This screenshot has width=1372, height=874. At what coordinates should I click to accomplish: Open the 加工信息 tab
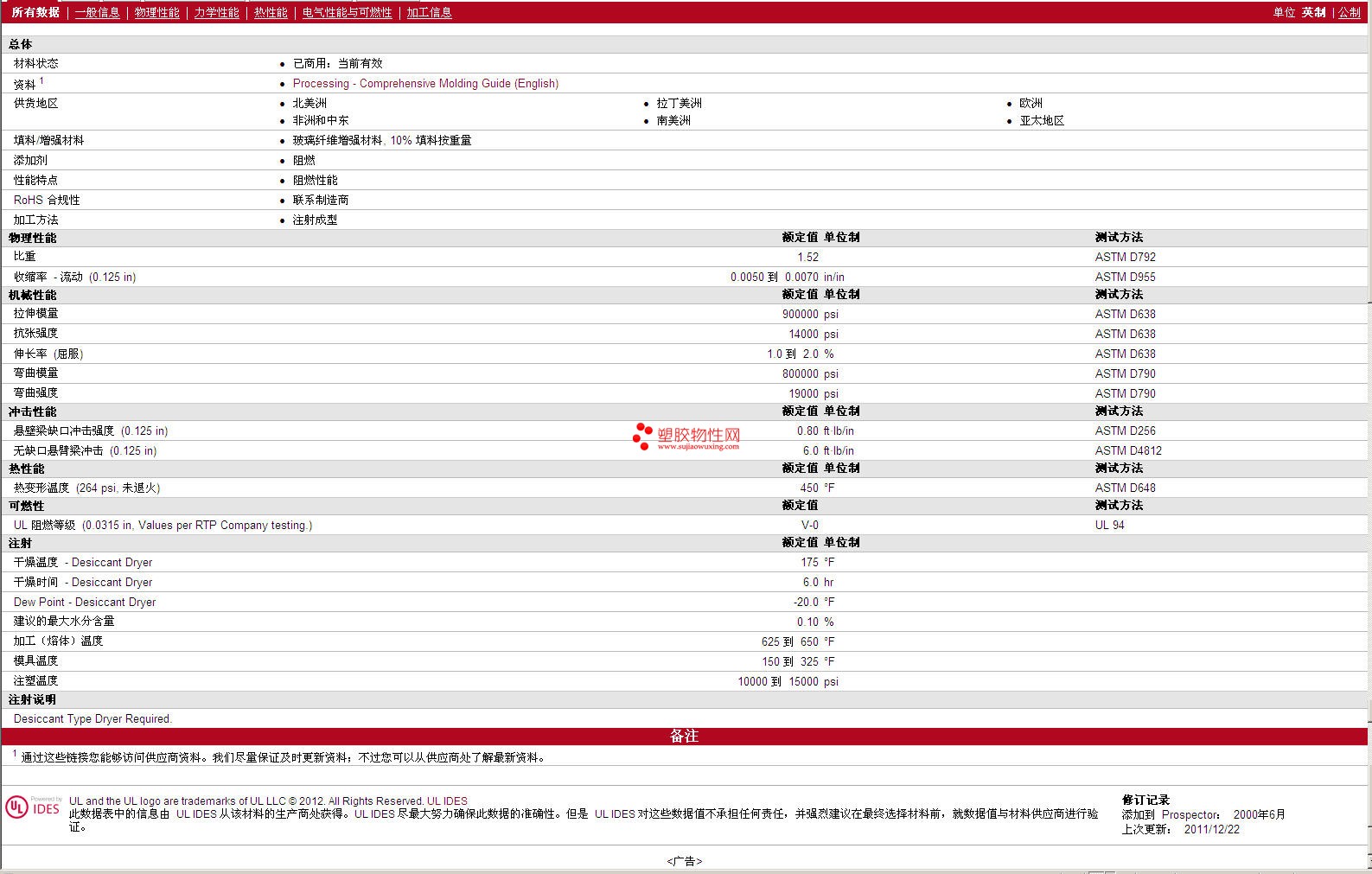pyautogui.click(x=429, y=12)
